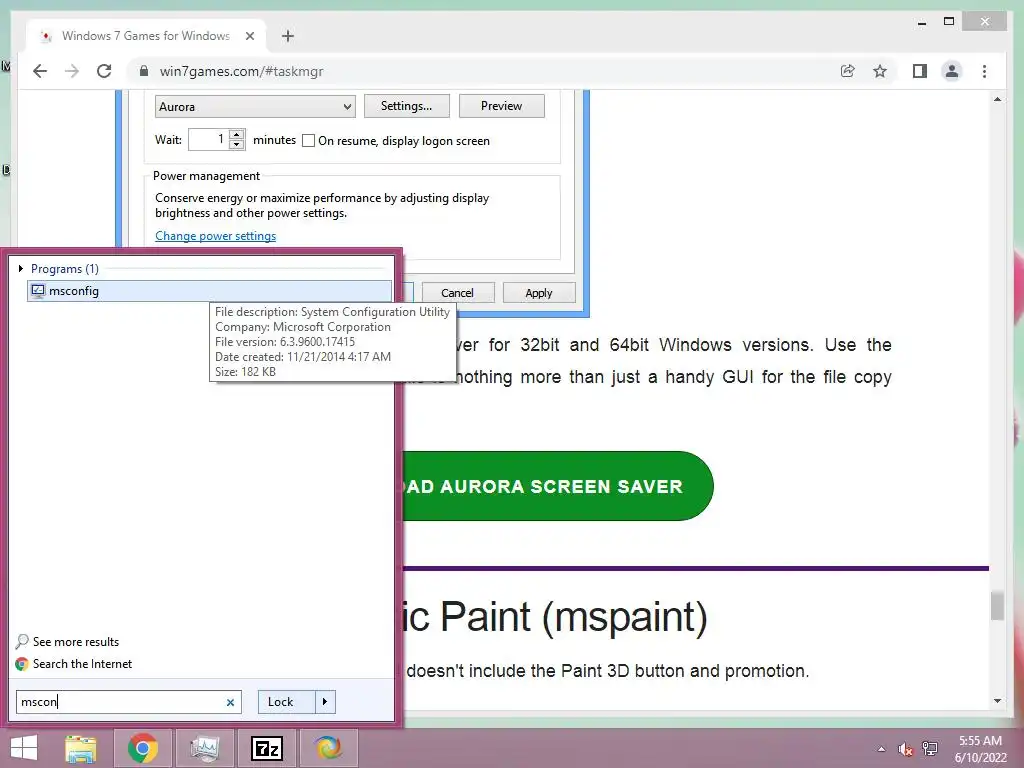Screen dimensions: 1024x768
Task: Click the msconfig result icon
Action: [38, 291]
